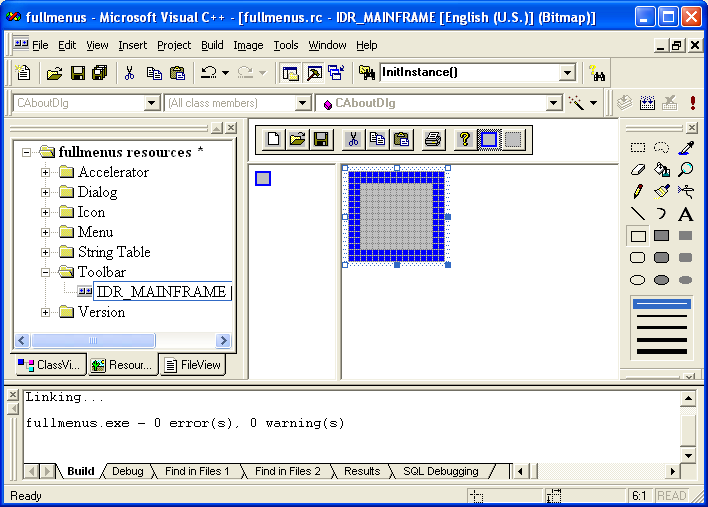Toggle the Output window button
708x507 pixels.
point(314,73)
